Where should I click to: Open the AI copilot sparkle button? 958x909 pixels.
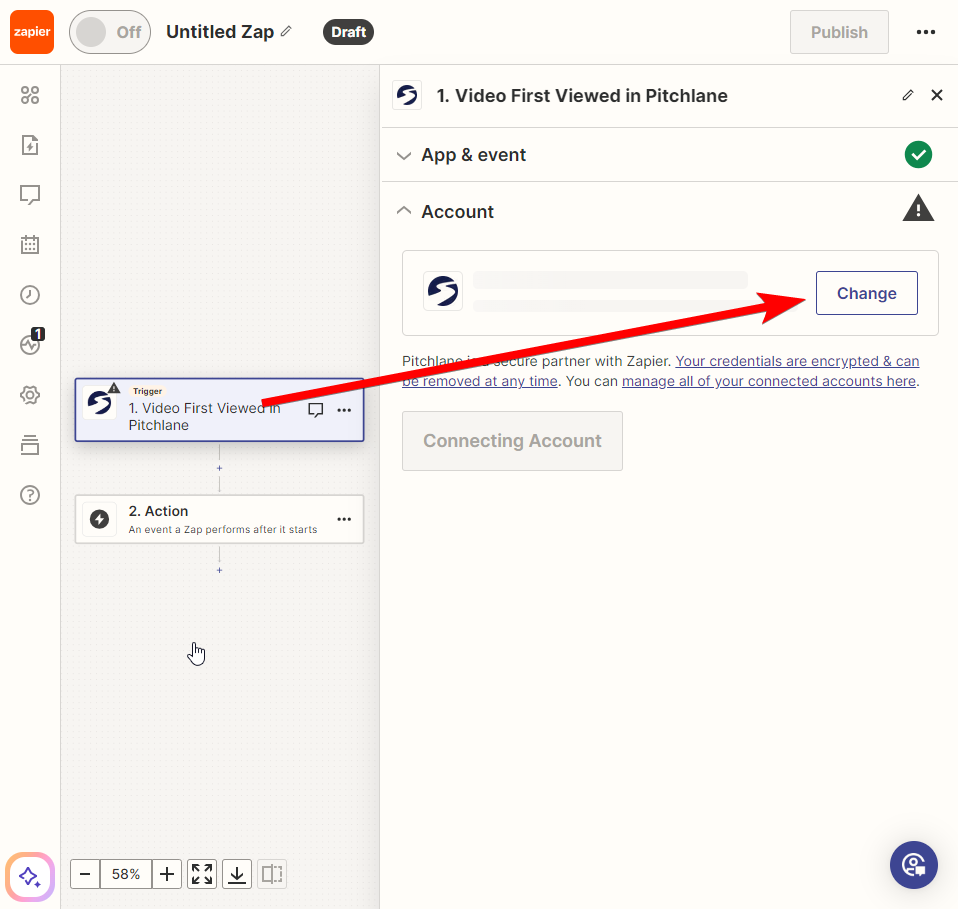tap(30, 877)
